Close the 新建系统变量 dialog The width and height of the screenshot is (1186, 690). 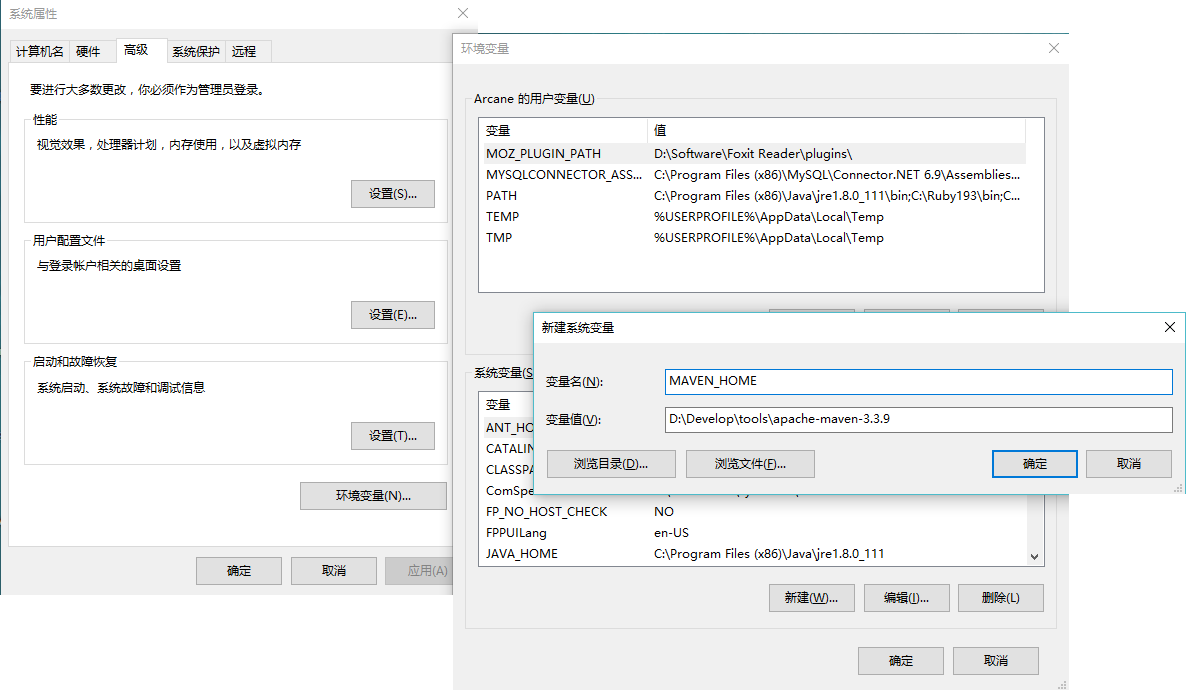1169,327
